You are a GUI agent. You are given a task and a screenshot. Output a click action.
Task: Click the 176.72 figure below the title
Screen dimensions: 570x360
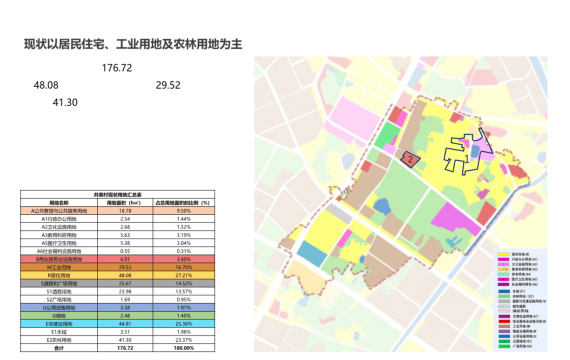tap(117, 68)
